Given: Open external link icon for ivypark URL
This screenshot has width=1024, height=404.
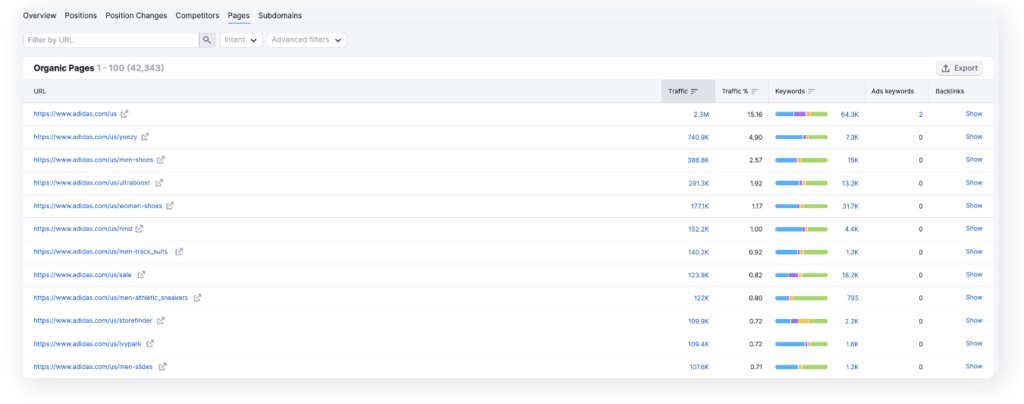Looking at the screenshot, I should point(150,343).
